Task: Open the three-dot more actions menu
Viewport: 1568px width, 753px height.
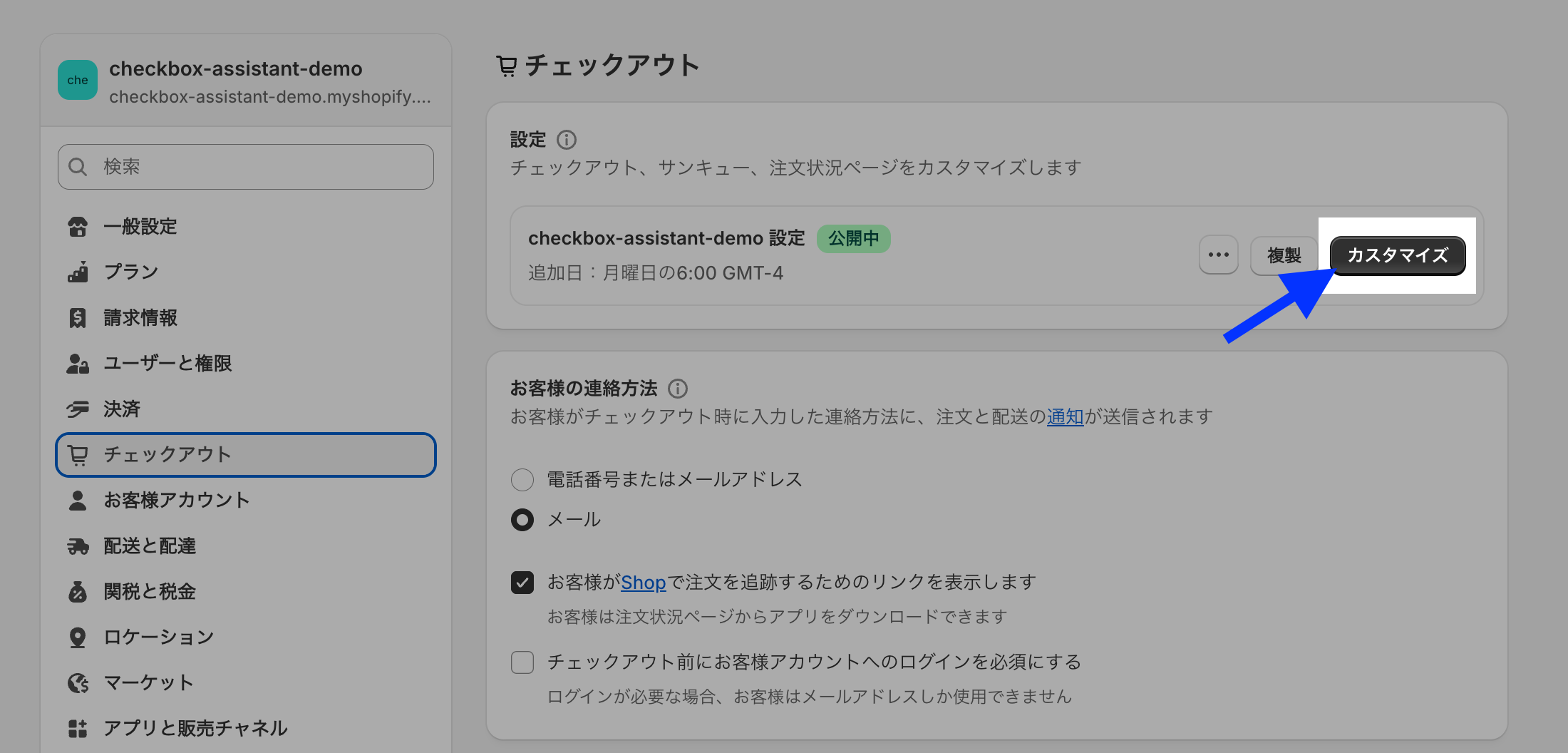Action: tap(1219, 255)
